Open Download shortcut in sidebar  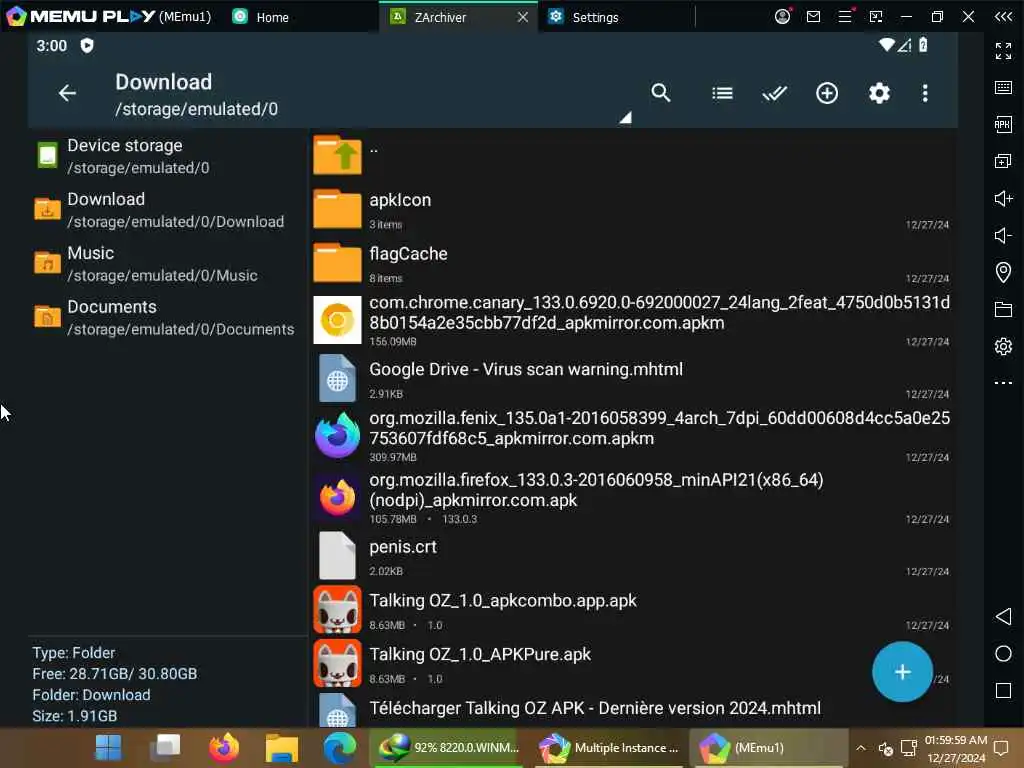pyautogui.click(x=167, y=210)
